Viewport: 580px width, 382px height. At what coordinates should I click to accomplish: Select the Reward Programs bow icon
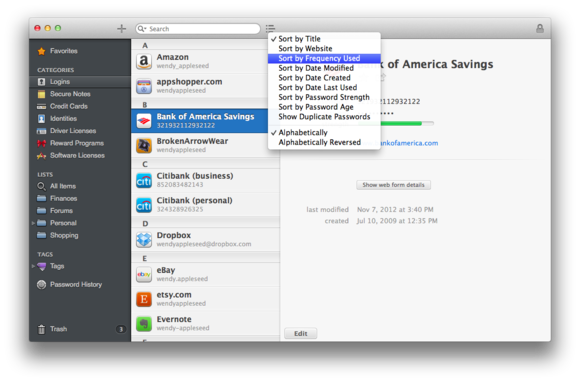click(x=41, y=143)
